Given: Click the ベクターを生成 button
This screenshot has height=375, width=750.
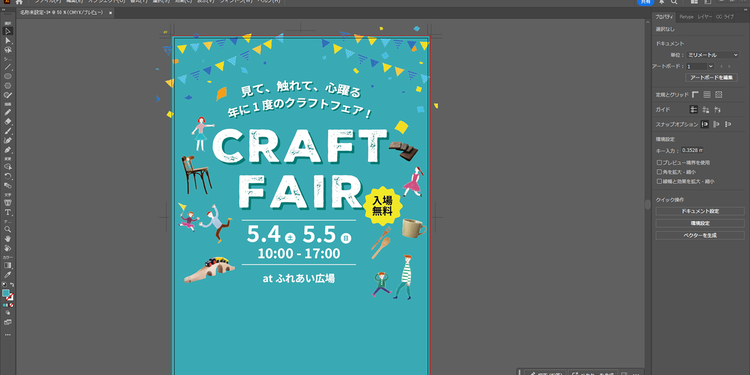Looking at the screenshot, I should 700,235.
